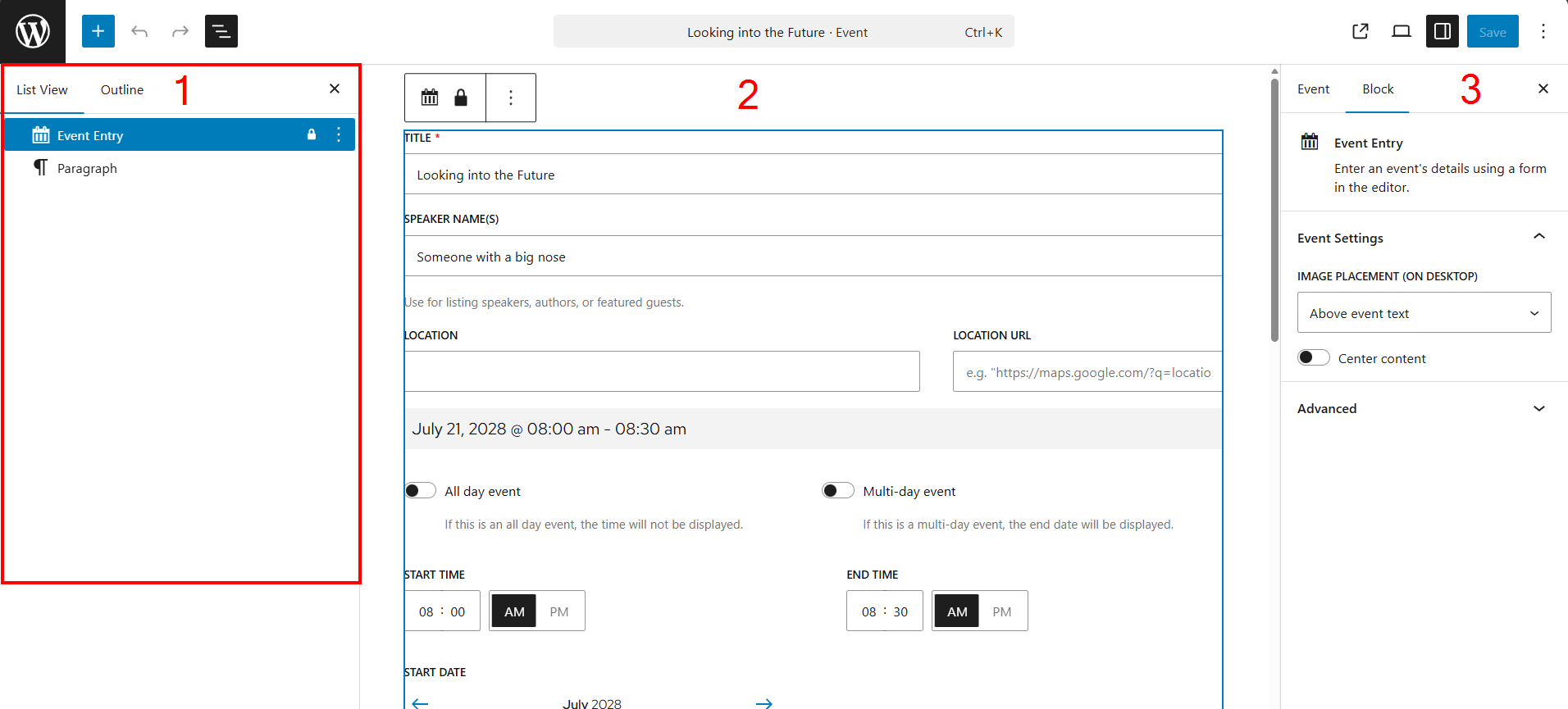The image size is (1568, 709).
Task: Toggle the All day event switch
Action: pos(421,490)
